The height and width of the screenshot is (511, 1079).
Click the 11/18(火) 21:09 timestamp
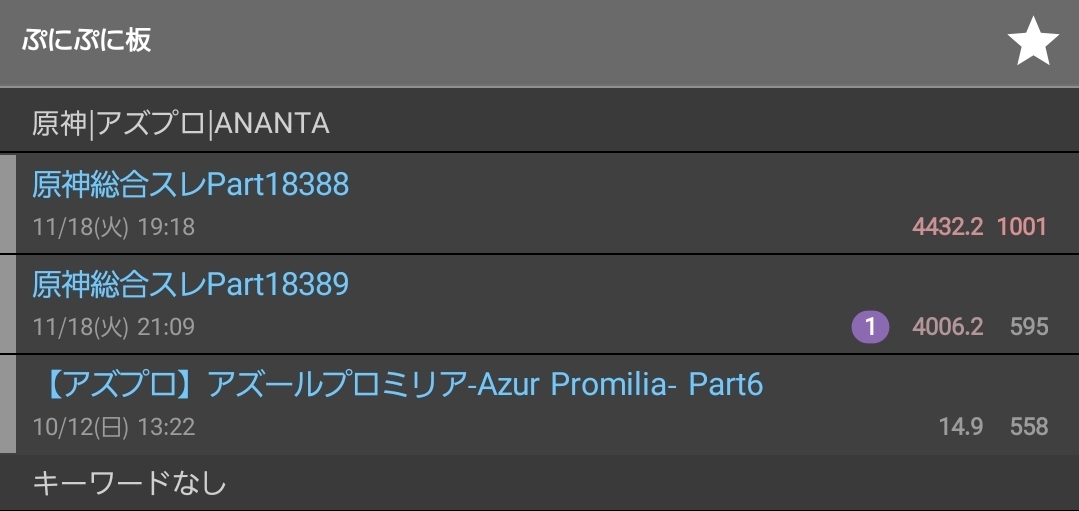click(113, 327)
